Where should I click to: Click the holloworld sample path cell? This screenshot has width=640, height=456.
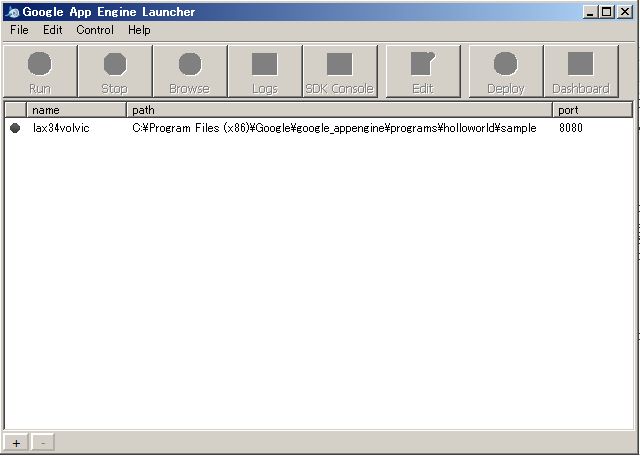coord(334,128)
